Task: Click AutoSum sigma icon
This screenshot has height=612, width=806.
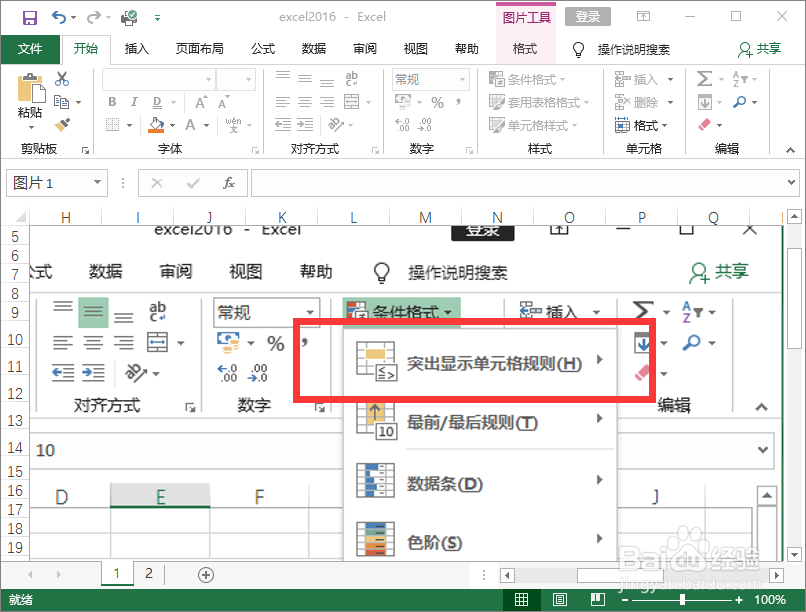Action: pos(704,79)
